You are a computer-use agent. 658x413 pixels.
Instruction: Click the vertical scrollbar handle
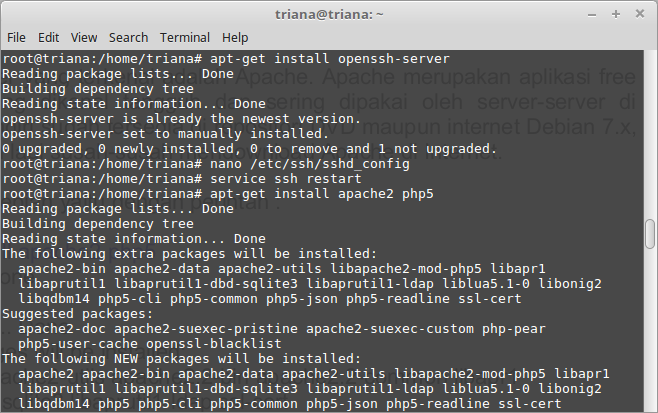[650, 234]
